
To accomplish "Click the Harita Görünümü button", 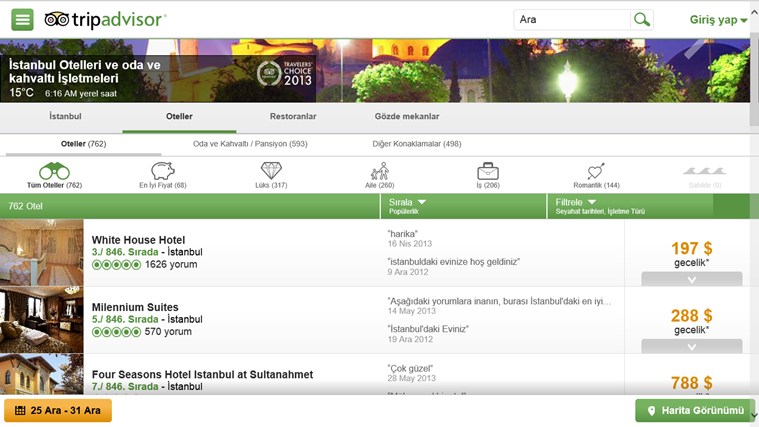I will click(x=695, y=411).
